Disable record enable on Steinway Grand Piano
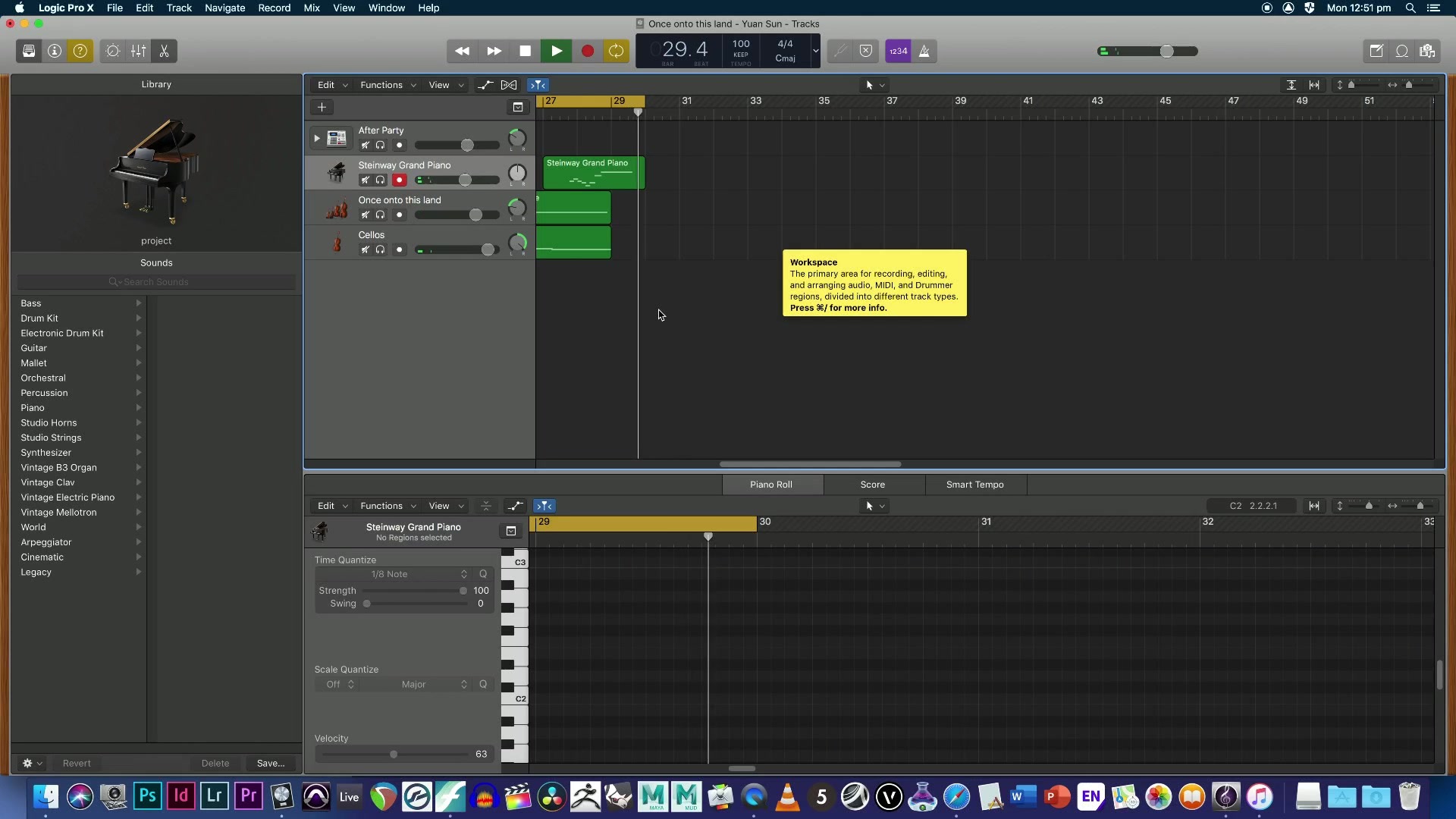Image resolution: width=1456 pixels, height=819 pixels. pyautogui.click(x=400, y=180)
